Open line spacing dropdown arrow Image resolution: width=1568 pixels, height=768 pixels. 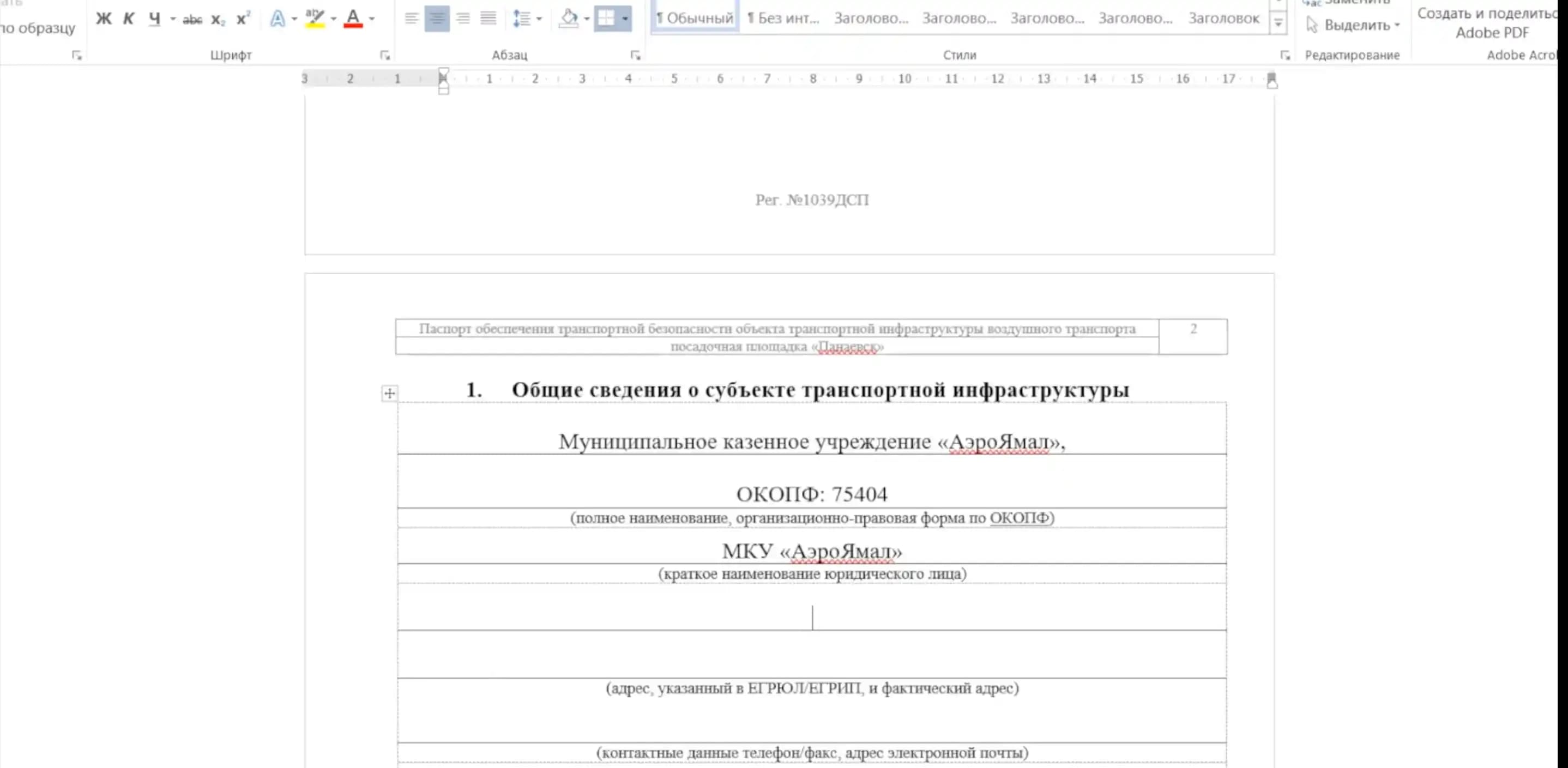click(x=539, y=19)
